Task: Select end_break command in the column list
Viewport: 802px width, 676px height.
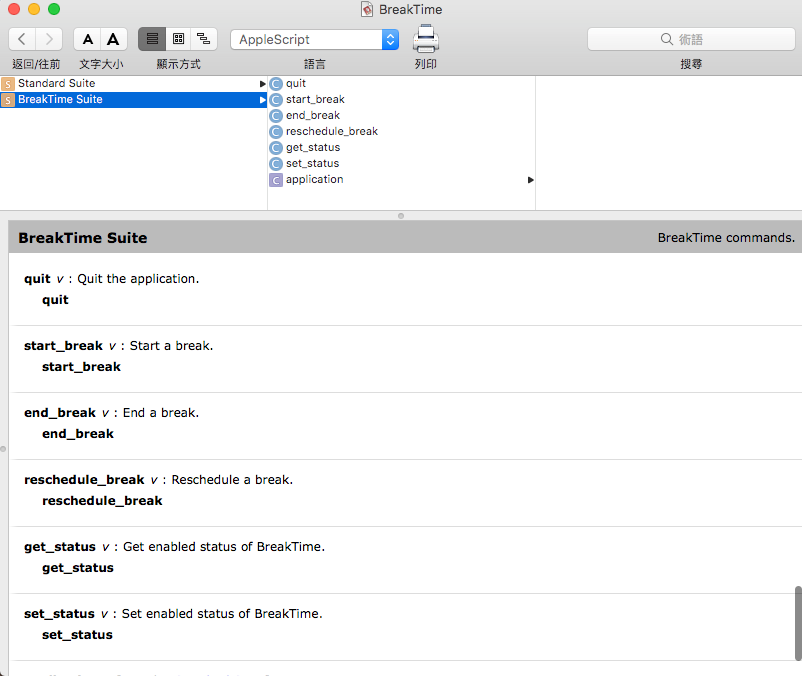Action: [402, 115]
